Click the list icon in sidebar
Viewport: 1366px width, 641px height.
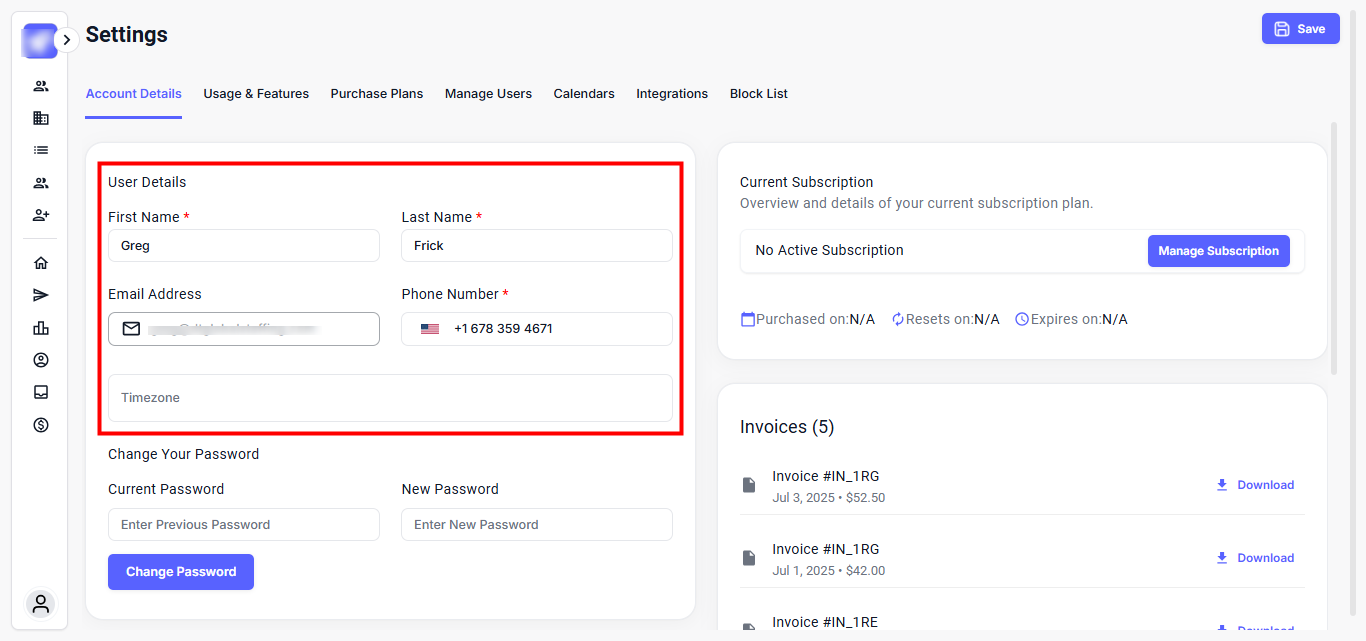click(41, 150)
